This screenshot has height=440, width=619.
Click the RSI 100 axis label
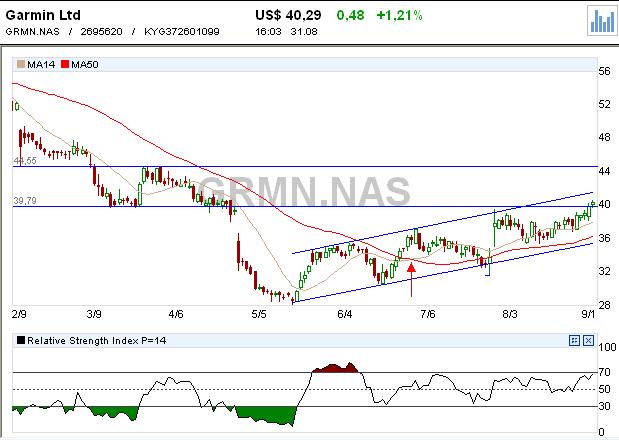[607, 347]
